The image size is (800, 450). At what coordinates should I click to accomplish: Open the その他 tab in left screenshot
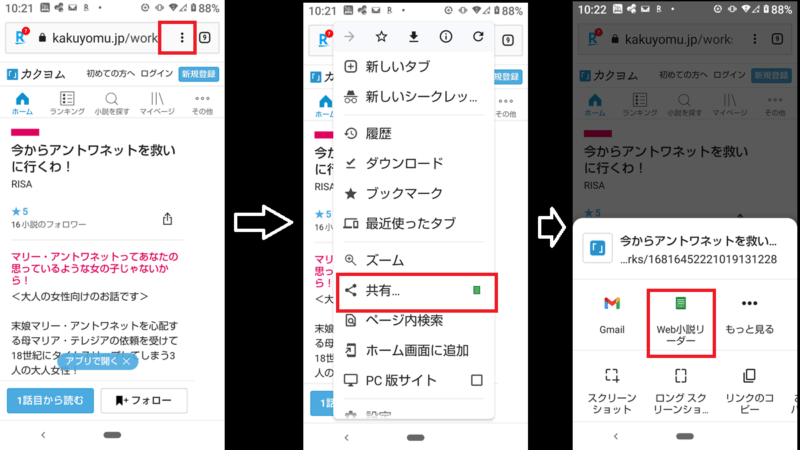(202, 104)
